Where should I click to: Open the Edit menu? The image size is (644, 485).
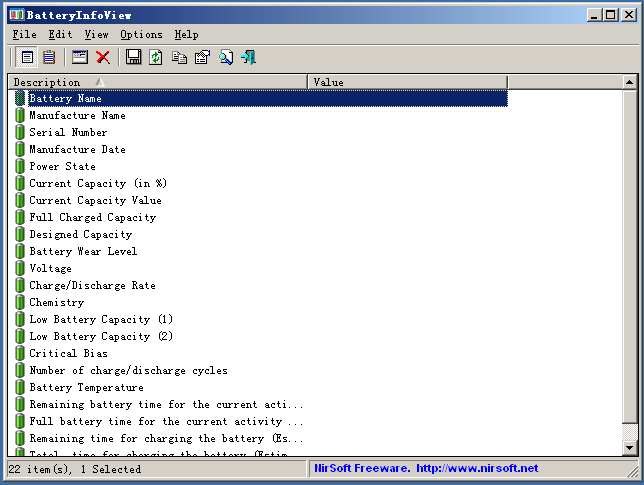(60, 34)
